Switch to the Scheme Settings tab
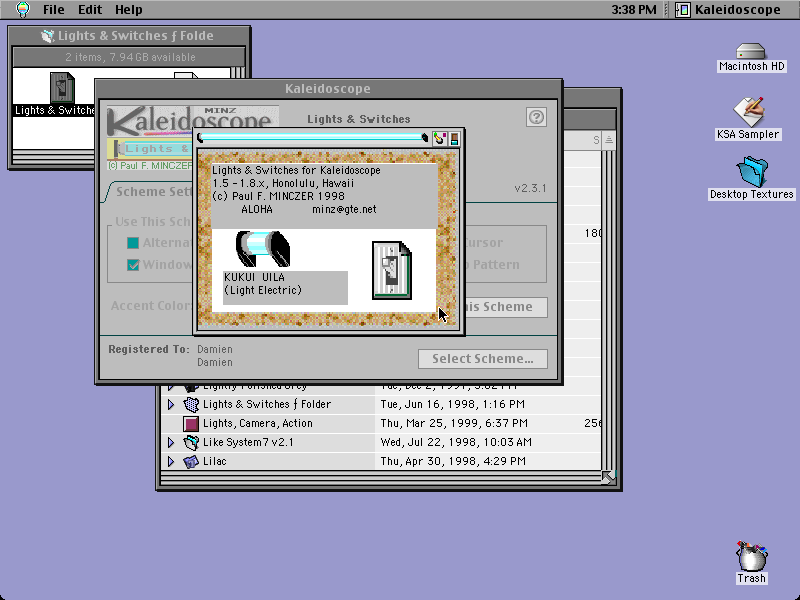This screenshot has width=800, height=600. click(x=153, y=191)
